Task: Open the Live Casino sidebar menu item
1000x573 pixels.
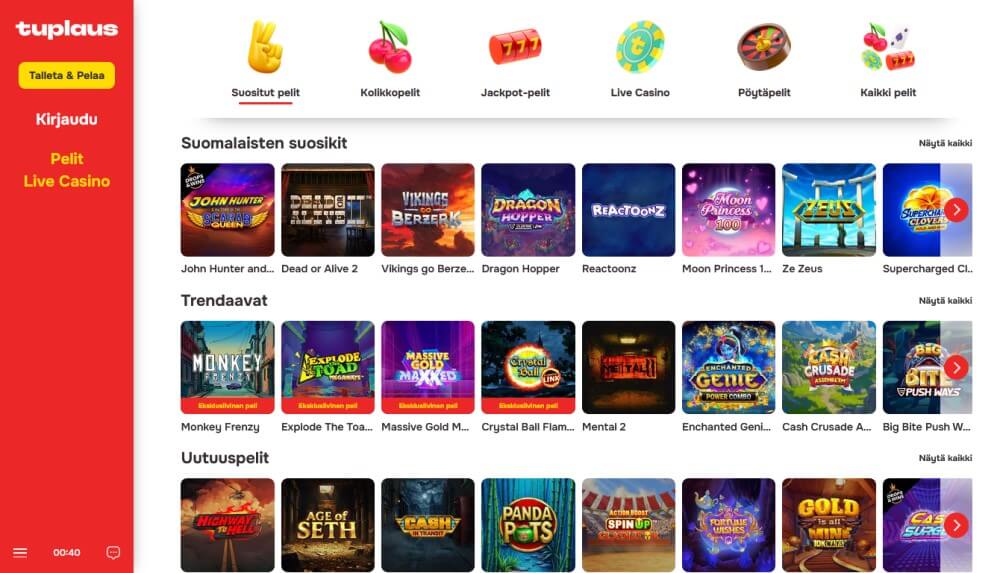Action: click(67, 181)
